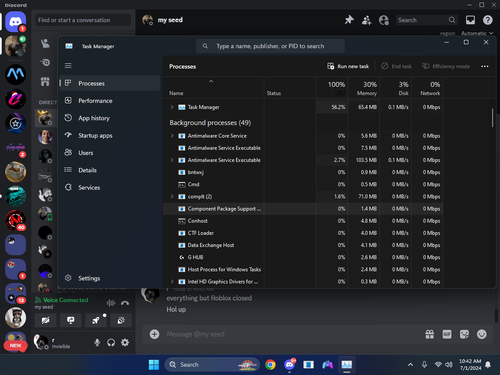The image size is (500, 375).
Task: Mute Discord microphone
Action: 97,342
